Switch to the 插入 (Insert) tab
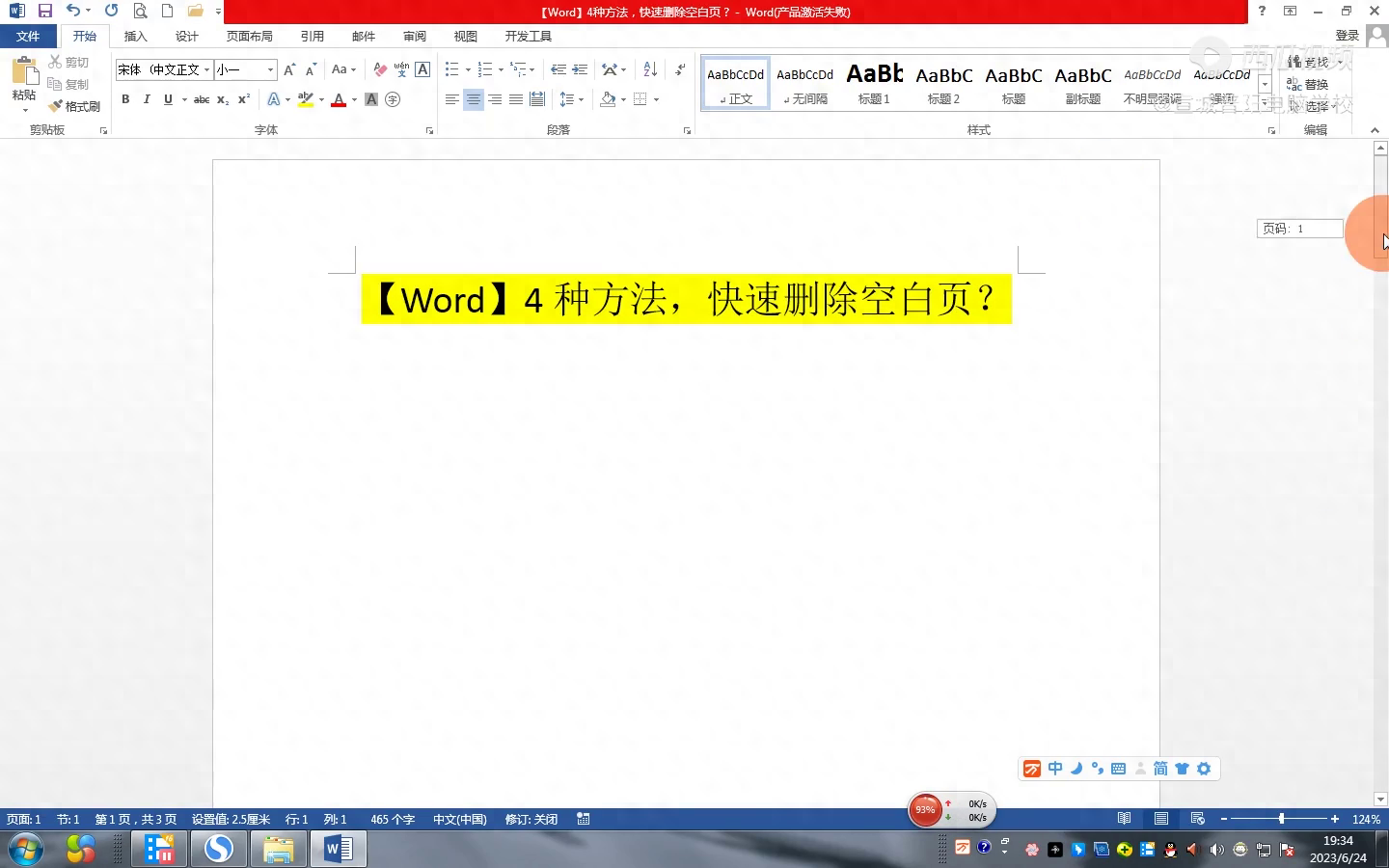The height and width of the screenshot is (868, 1389). point(135,36)
